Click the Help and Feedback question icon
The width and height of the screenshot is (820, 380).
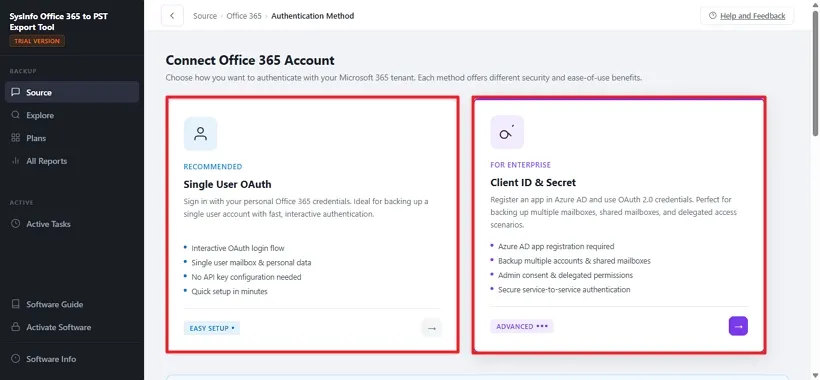click(713, 16)
